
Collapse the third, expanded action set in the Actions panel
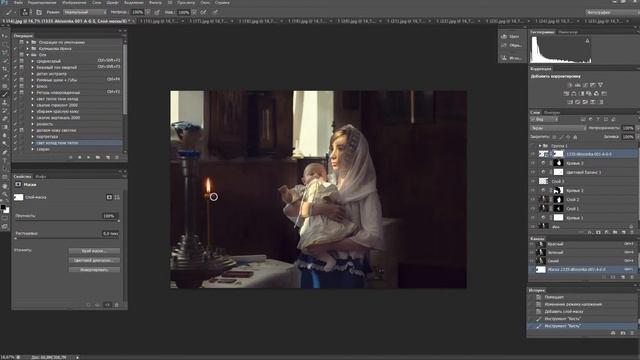pyautogui.click(x=28, y=55)
